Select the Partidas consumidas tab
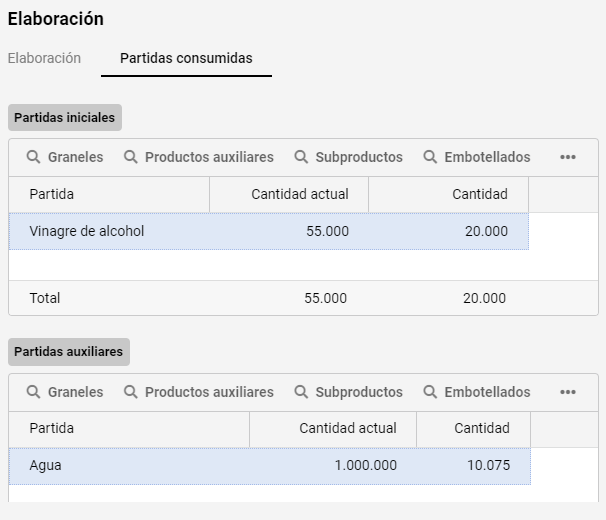Screen dimensions: 606x520 point(186,58)
